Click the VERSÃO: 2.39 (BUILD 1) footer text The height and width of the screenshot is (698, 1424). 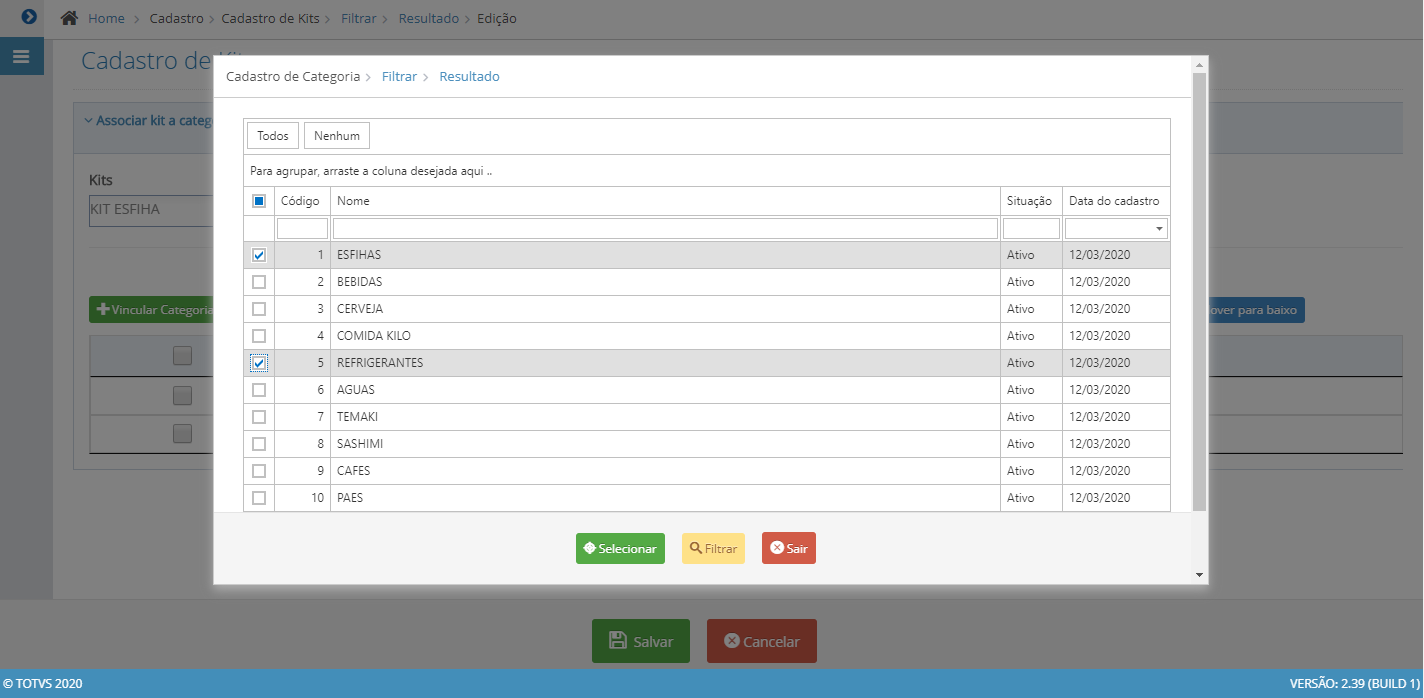coord(1354,684)
